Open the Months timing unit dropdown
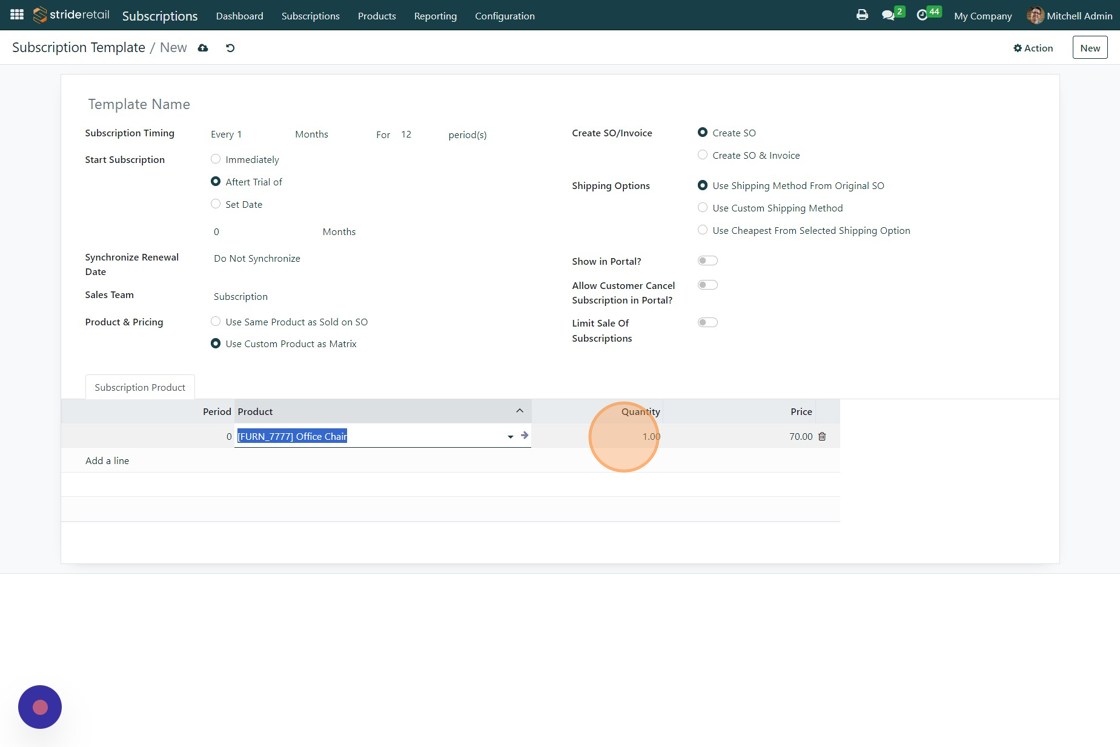 (x=312, y=134)
